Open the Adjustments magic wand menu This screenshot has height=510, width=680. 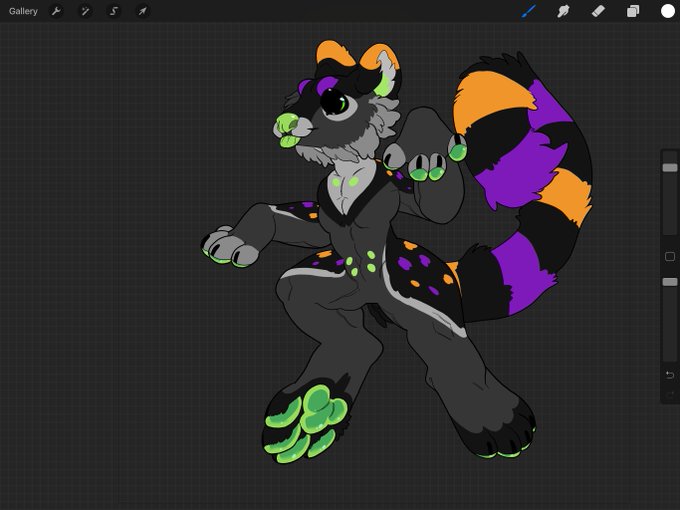[x=85, y=11]
